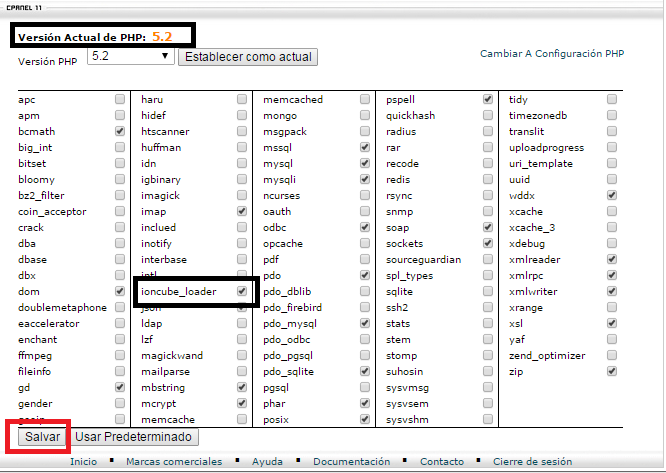The height and width of the screenshot is (473, 666).
Task: Uncheck the xmlreader extension
Action: click(612, 259)
